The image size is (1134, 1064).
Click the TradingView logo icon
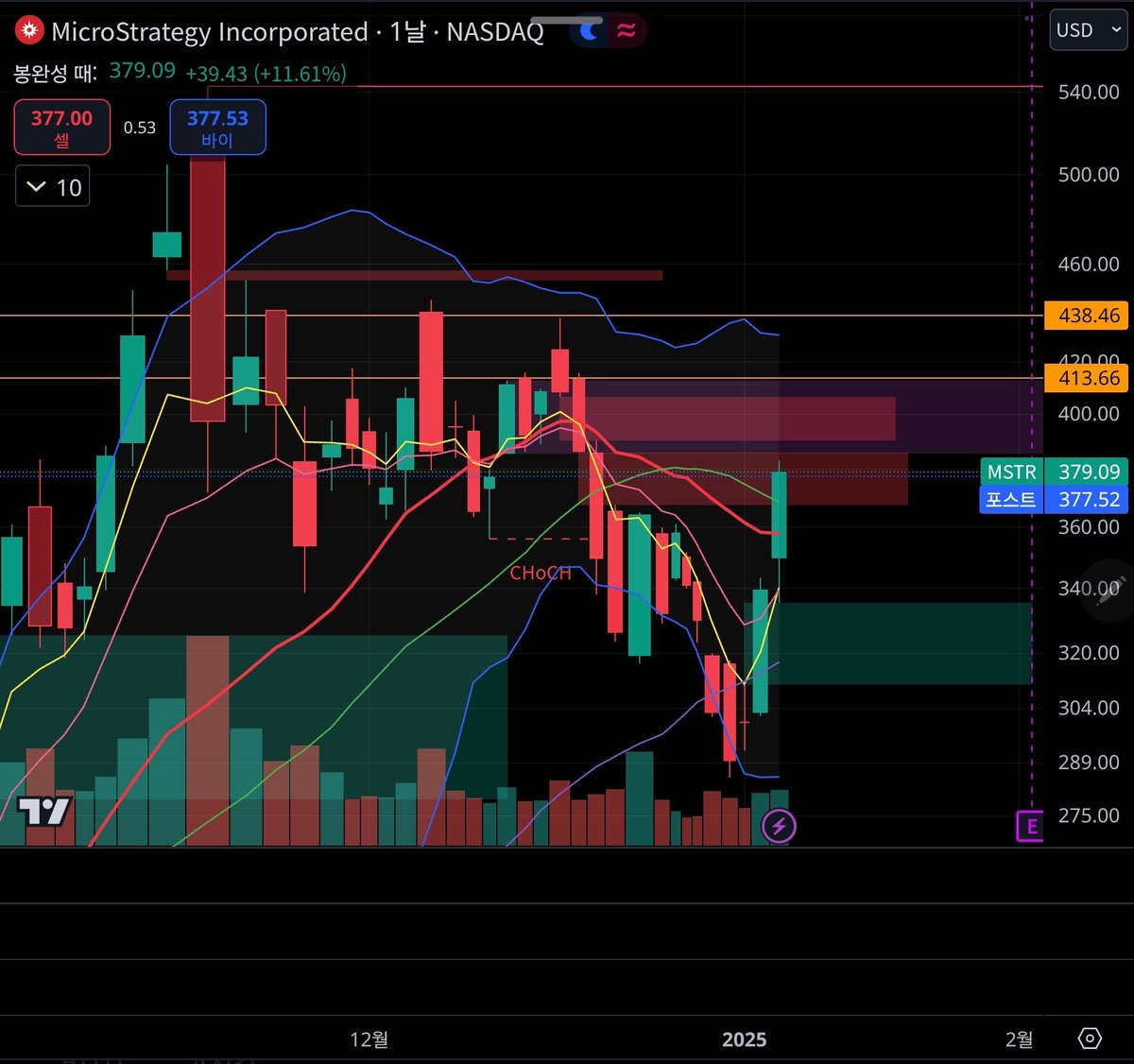(x=44, y=811)
